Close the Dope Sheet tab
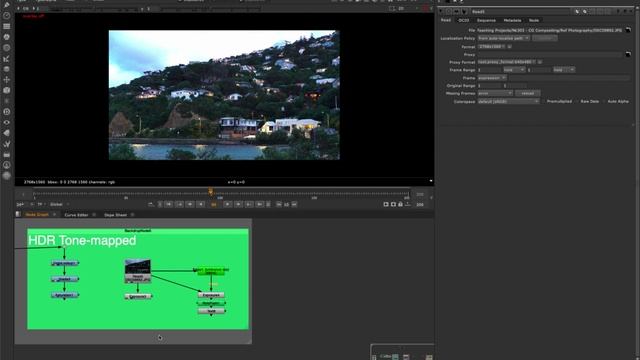 [x=133, y=215]
